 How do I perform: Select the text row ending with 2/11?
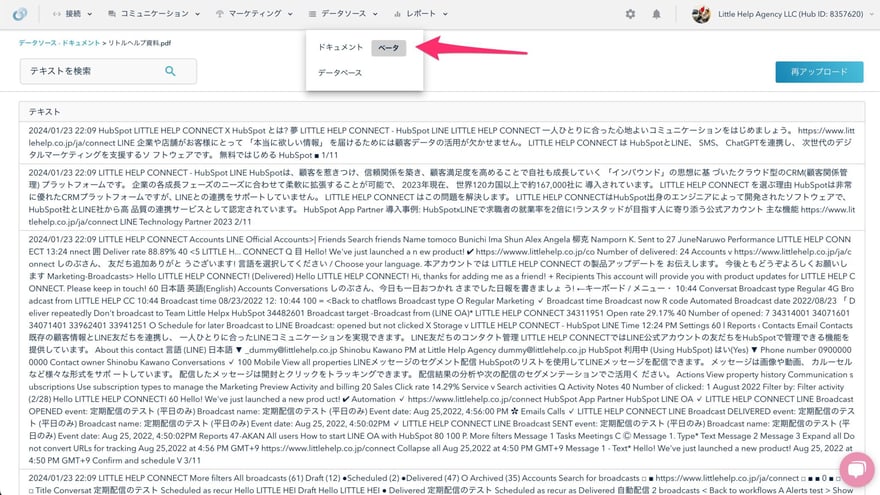point(442,197)
